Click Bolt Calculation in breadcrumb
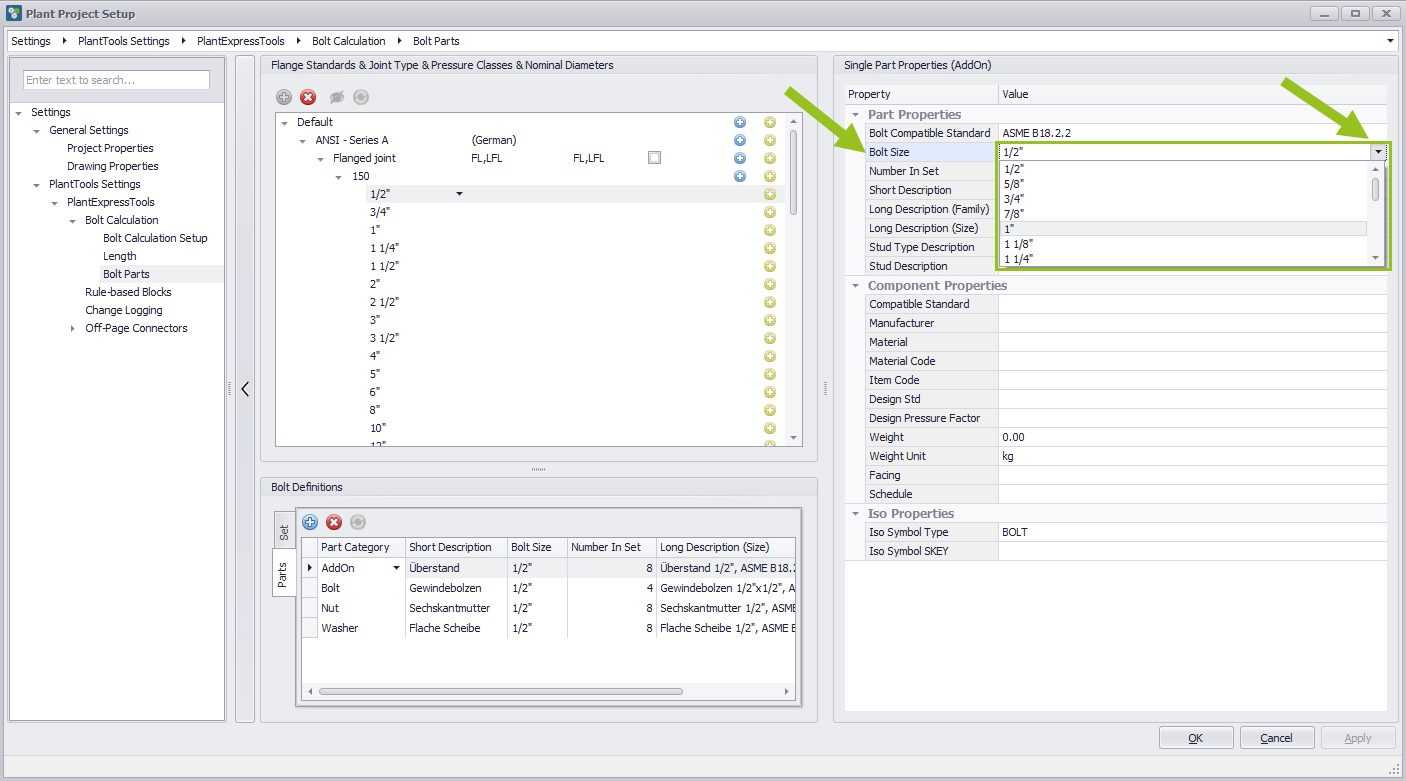 point(349,41)
